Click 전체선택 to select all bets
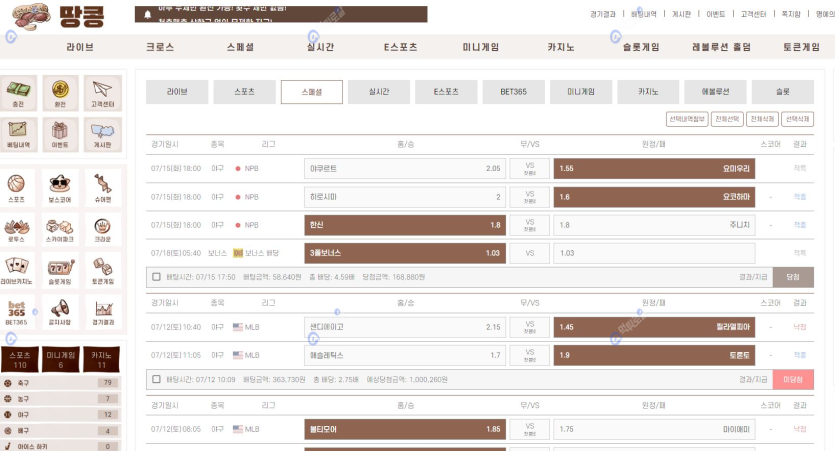The image size is (835, 451). coord(727,118)
